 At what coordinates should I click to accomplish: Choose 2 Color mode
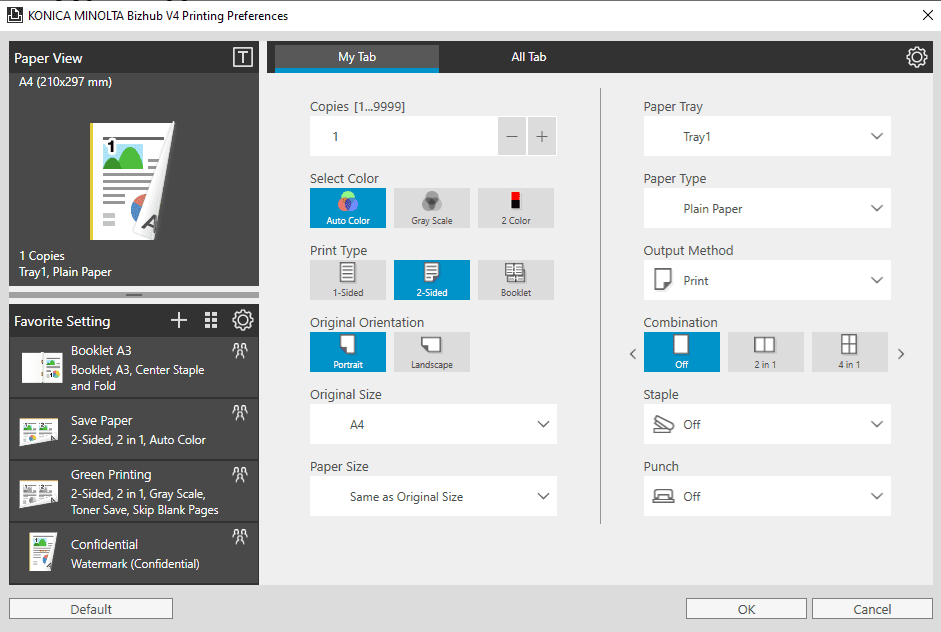[516, 208]
